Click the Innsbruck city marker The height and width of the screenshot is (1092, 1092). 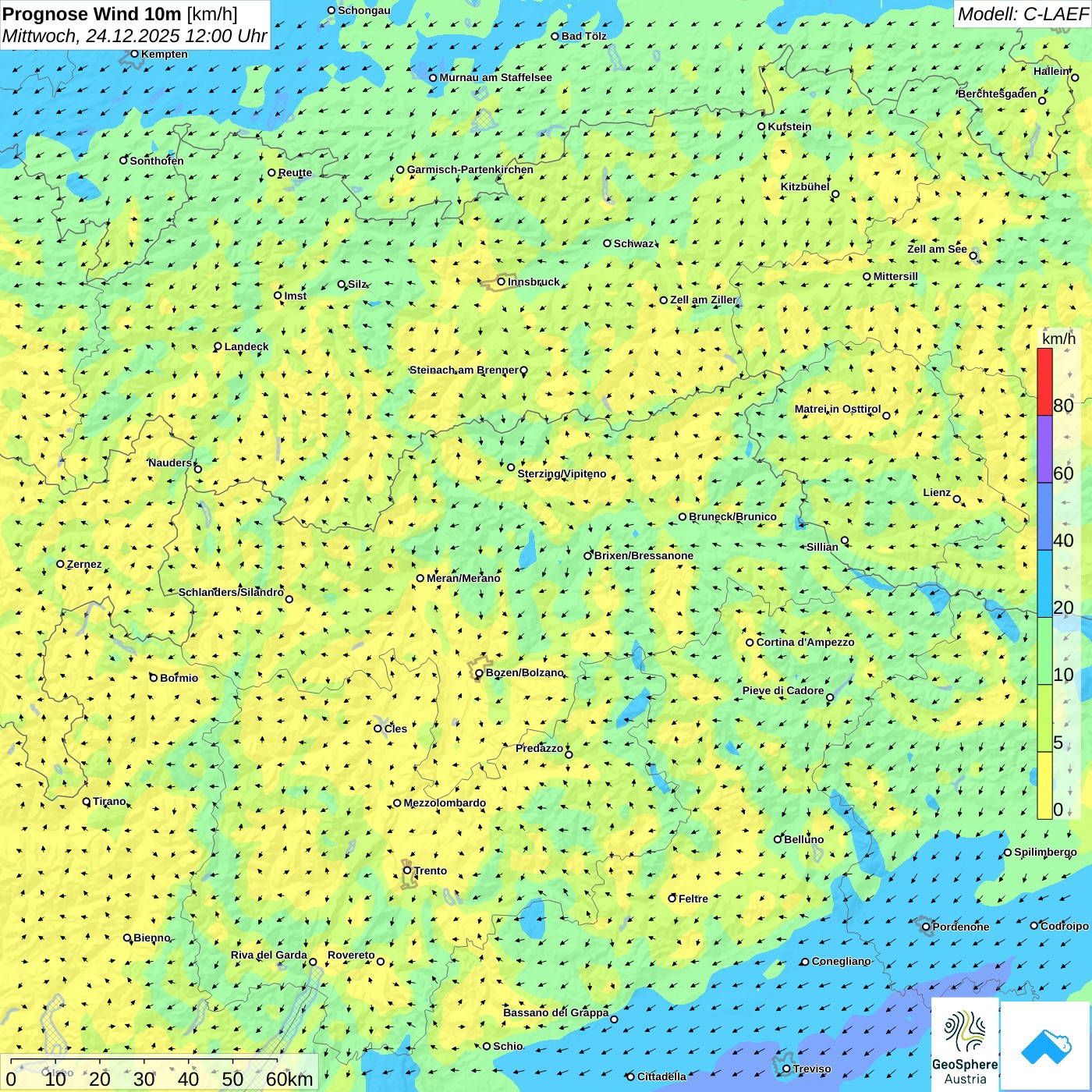[x=502, y=282]
